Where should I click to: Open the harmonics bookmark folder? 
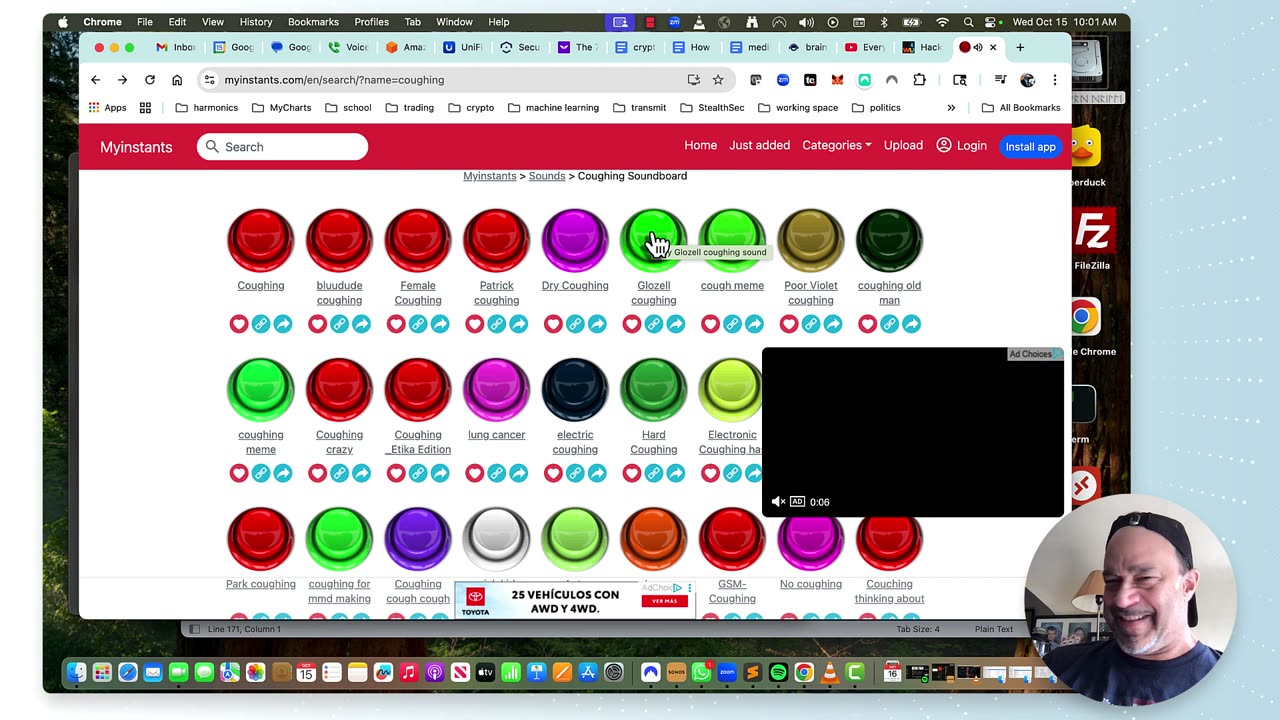[x=206, y=108]
